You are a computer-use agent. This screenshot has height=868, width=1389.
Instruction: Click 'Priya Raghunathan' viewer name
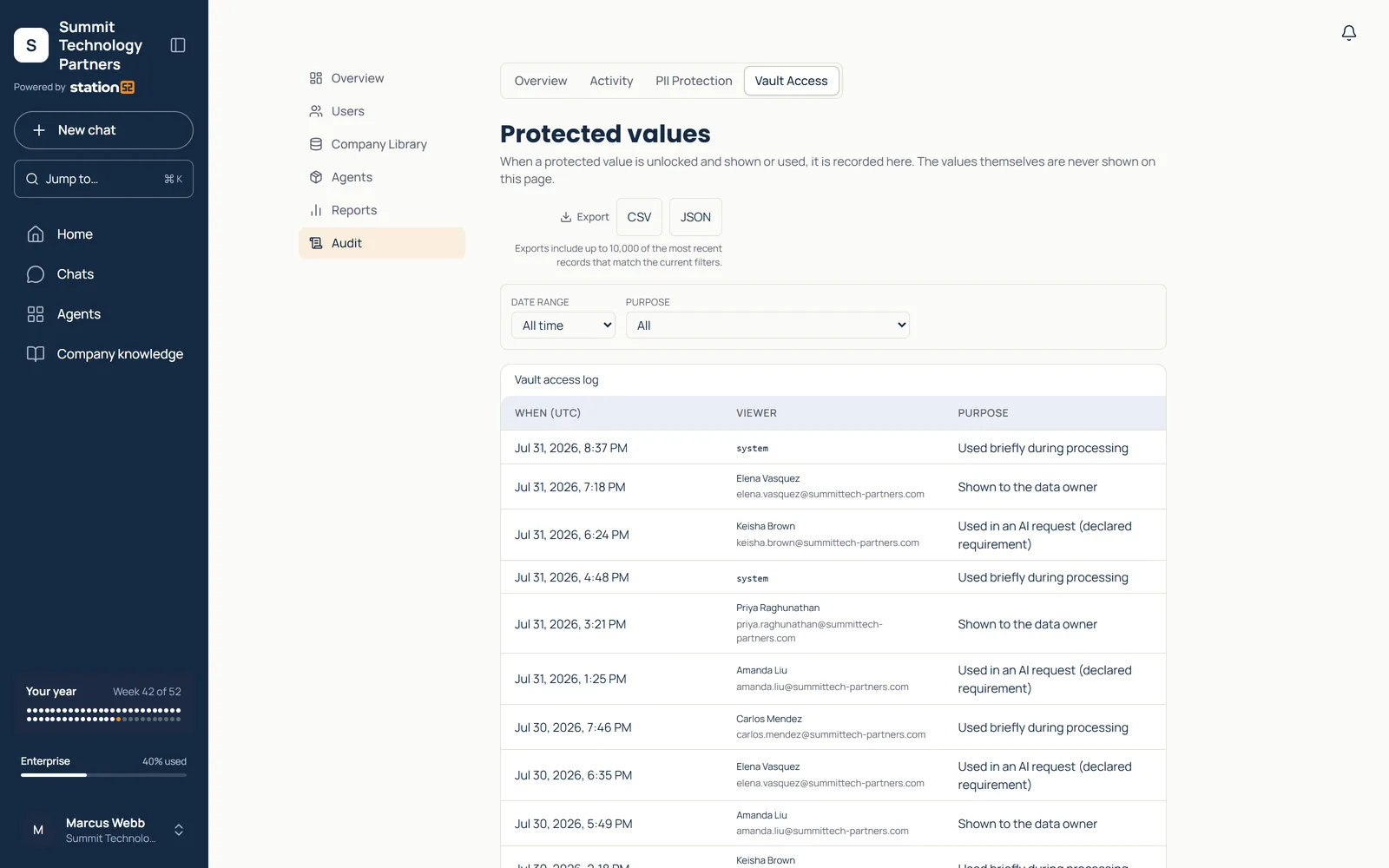778,608
